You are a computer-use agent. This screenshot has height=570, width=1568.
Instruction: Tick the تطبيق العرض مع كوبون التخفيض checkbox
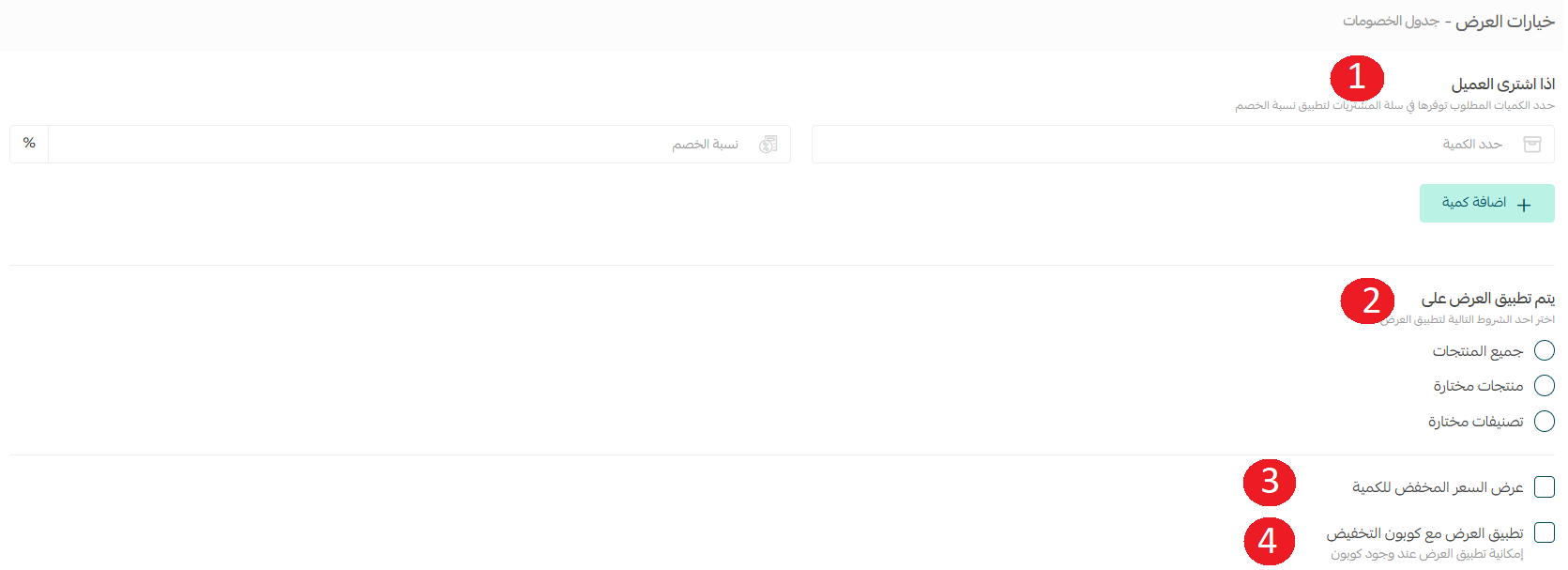(x=1544, y=533)
